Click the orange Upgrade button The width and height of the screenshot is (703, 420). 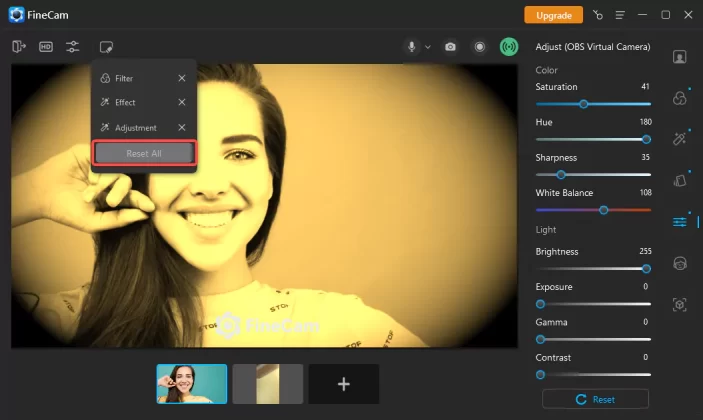click(553, 15)
